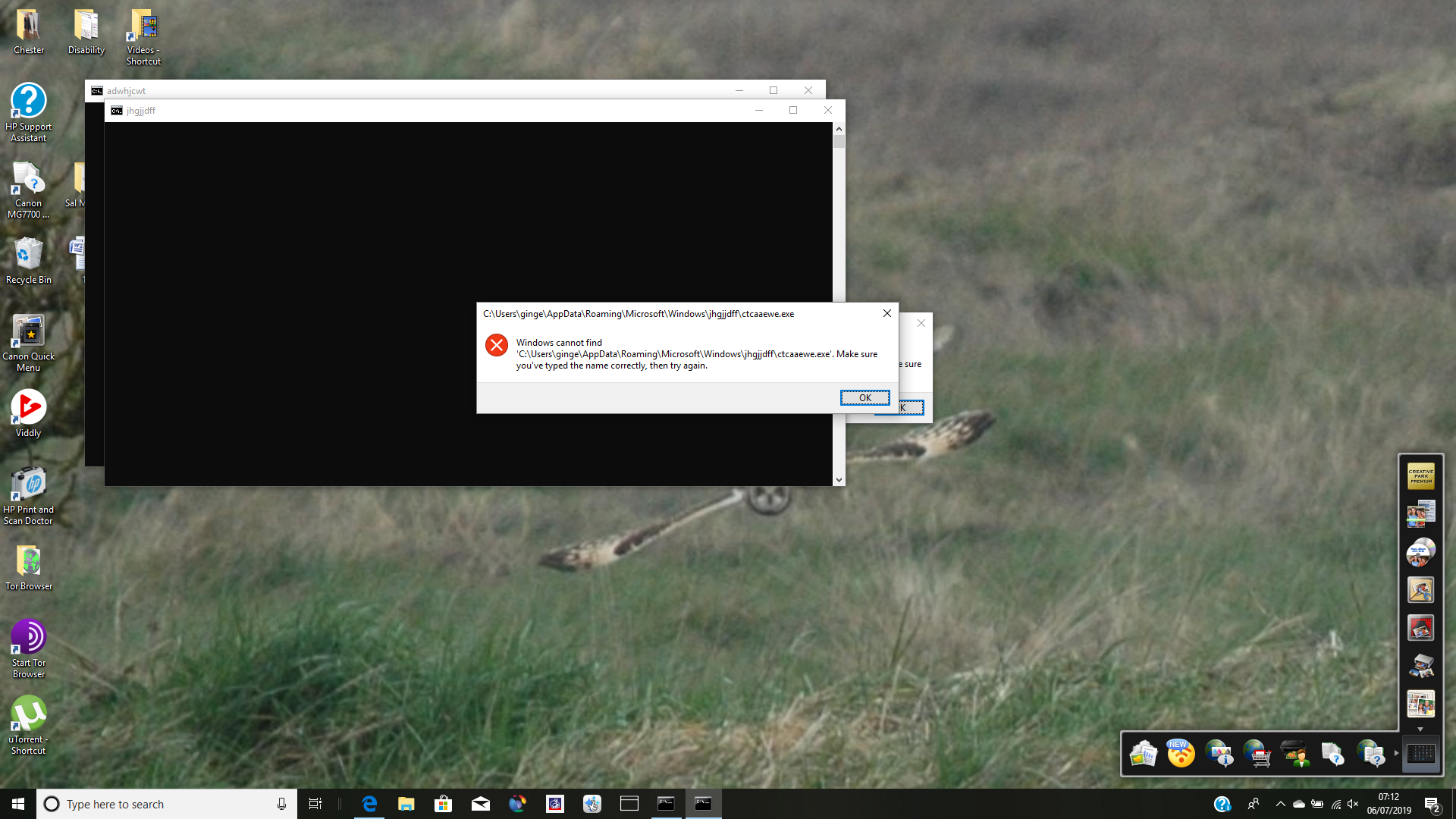The height and width of the screenshot is (819, 1456).
Task: Click the ink information globe icon
Action: tap(1219, 754)
